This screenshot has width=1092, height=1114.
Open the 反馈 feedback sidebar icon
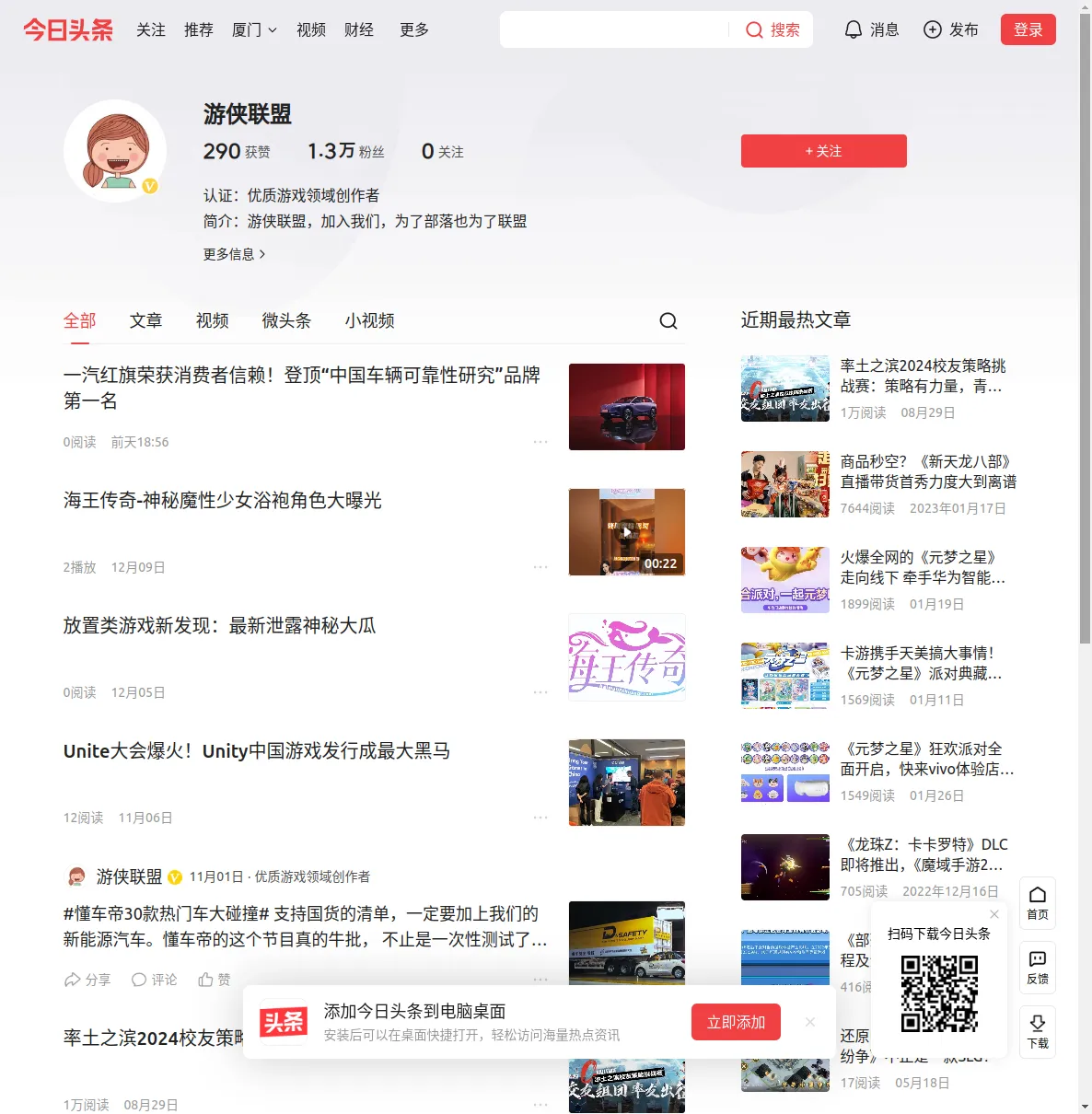[x=1038, y=968]
